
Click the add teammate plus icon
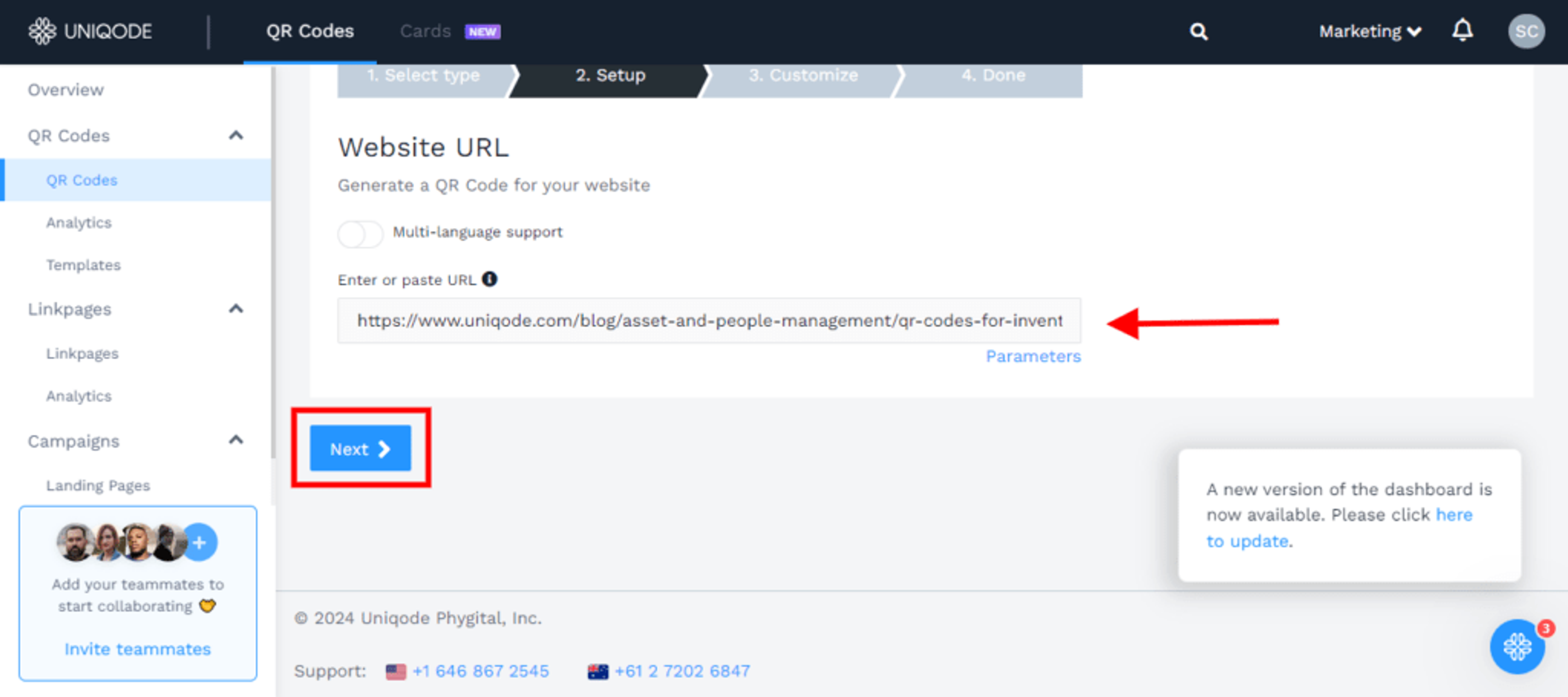coord(200,542)
